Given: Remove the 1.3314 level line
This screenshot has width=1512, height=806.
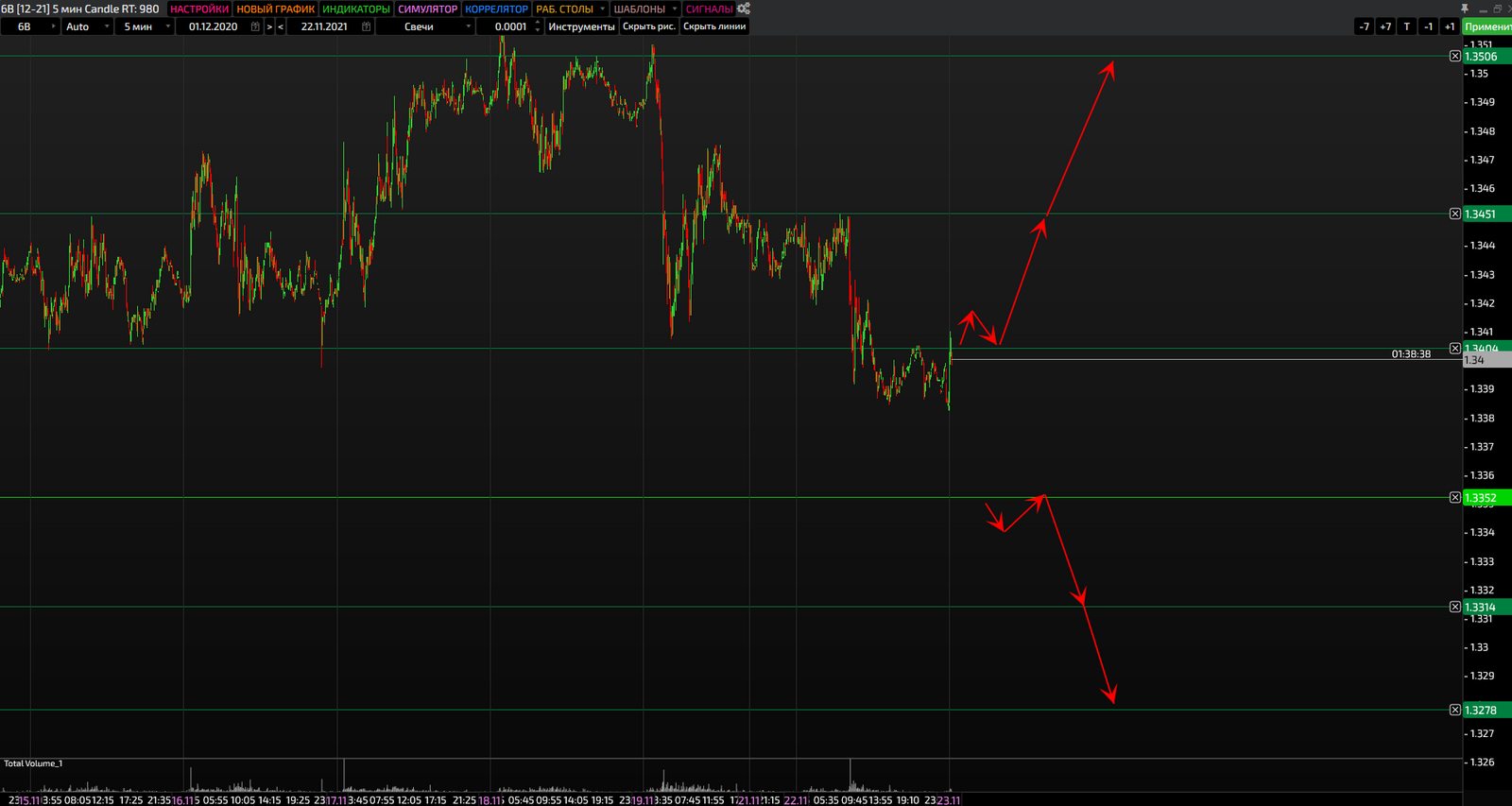Looking at the screenshot, I should click(1455, 608).
